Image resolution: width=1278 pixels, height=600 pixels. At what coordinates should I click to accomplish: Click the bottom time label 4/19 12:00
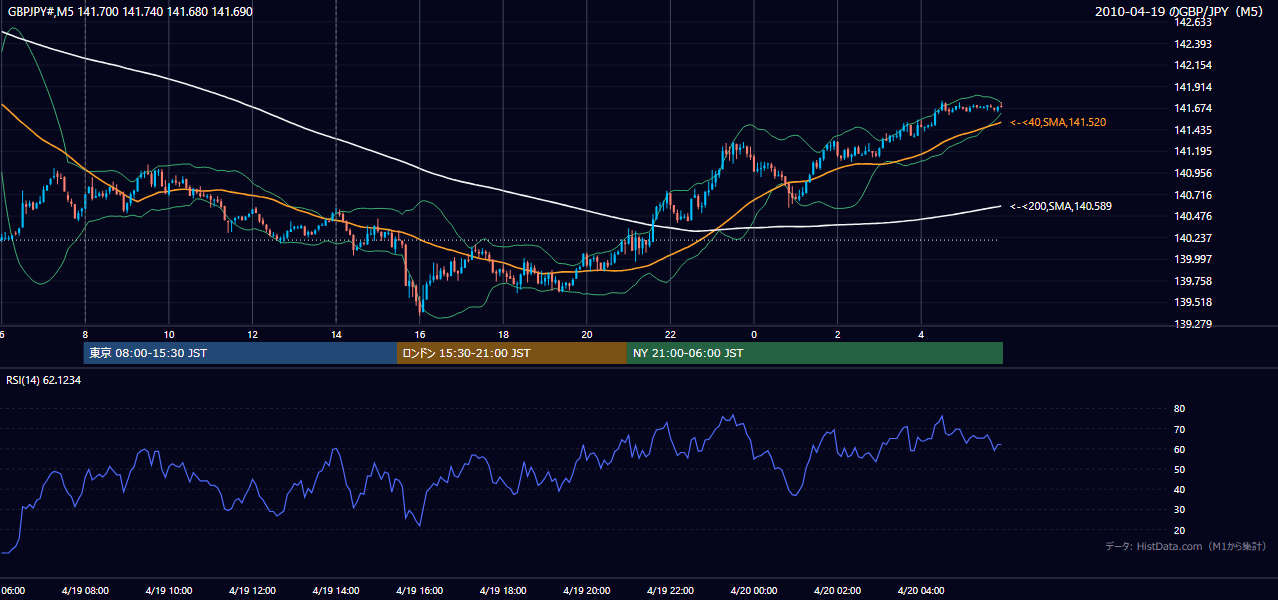(252, 590)
